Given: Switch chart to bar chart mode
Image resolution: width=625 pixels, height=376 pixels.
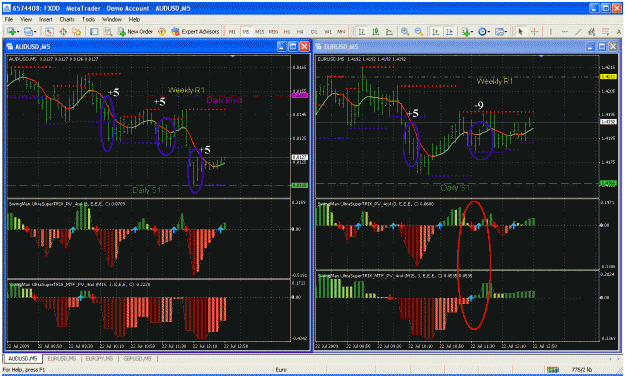Looking at the screenshot, I should coord(362,31).
